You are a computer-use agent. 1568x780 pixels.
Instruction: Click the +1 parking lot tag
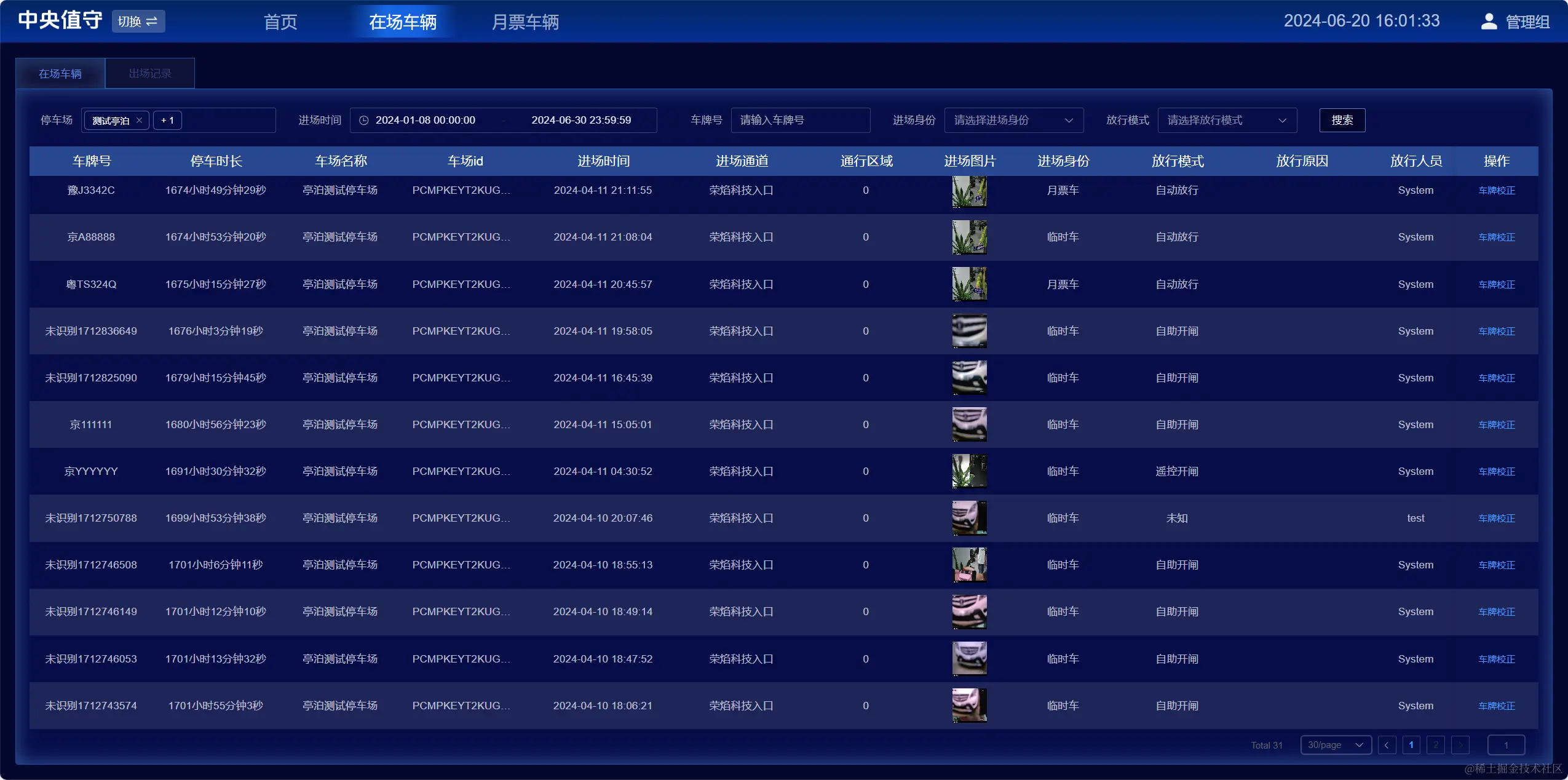point(167,121)
